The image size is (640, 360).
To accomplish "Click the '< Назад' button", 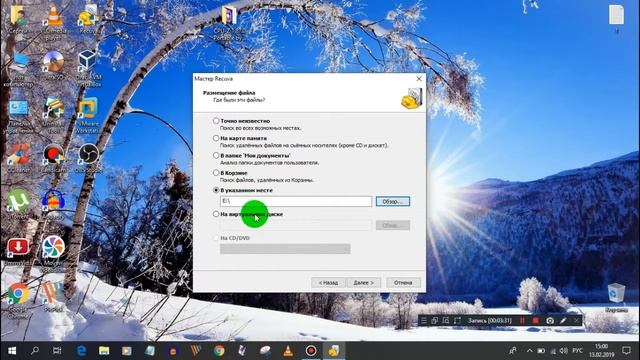I will pos(328,282).
